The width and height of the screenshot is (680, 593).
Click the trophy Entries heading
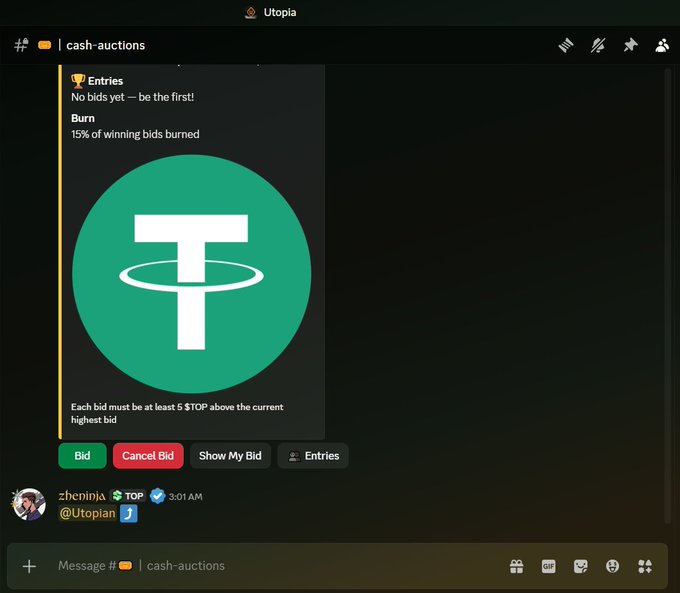point(97,81)
